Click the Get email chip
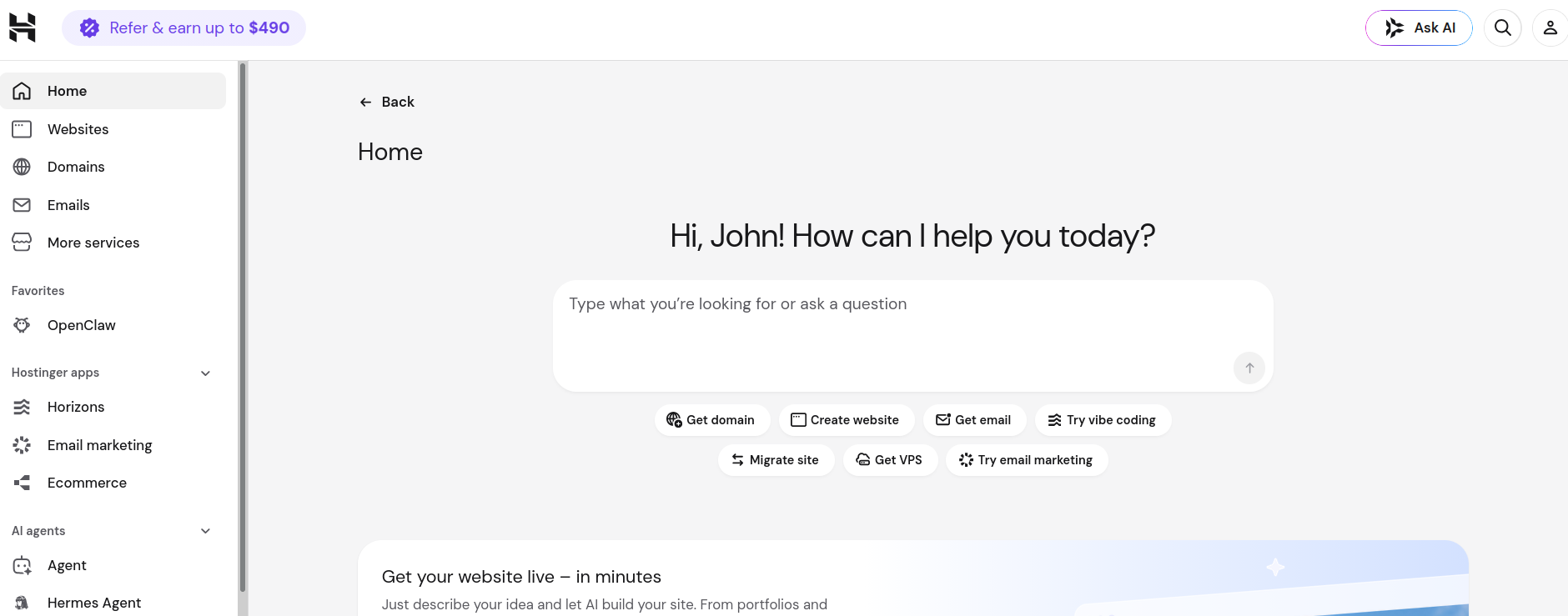This screenshot has width=1568, height=616. (974, 420)
